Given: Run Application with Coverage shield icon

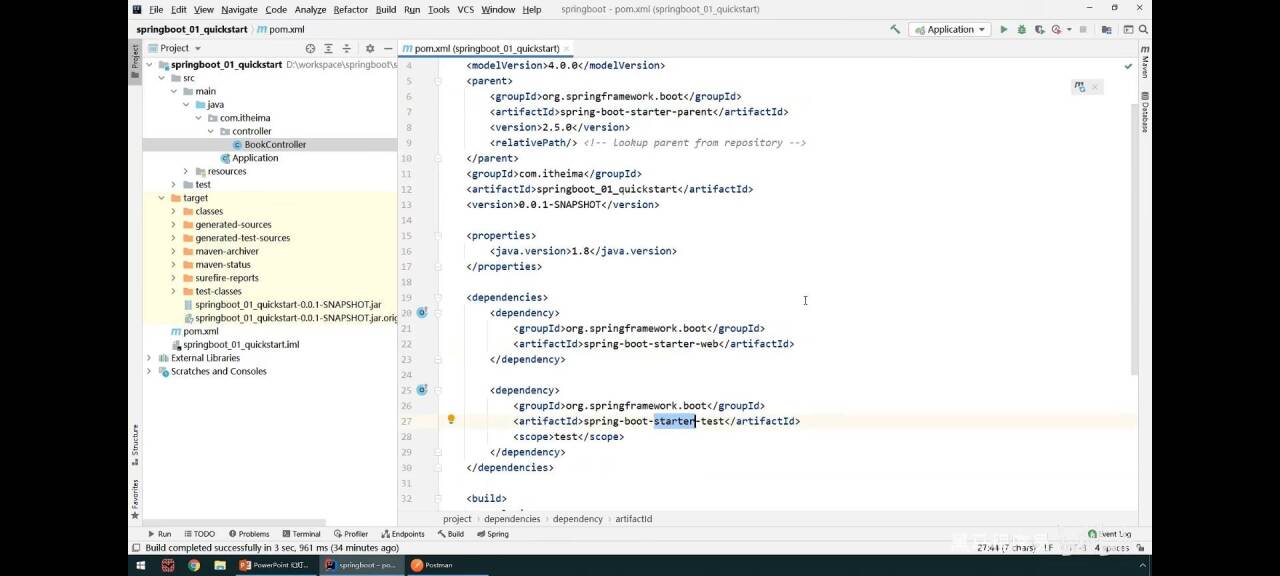Looking at the screenshot, I should tap(1039, 30).
